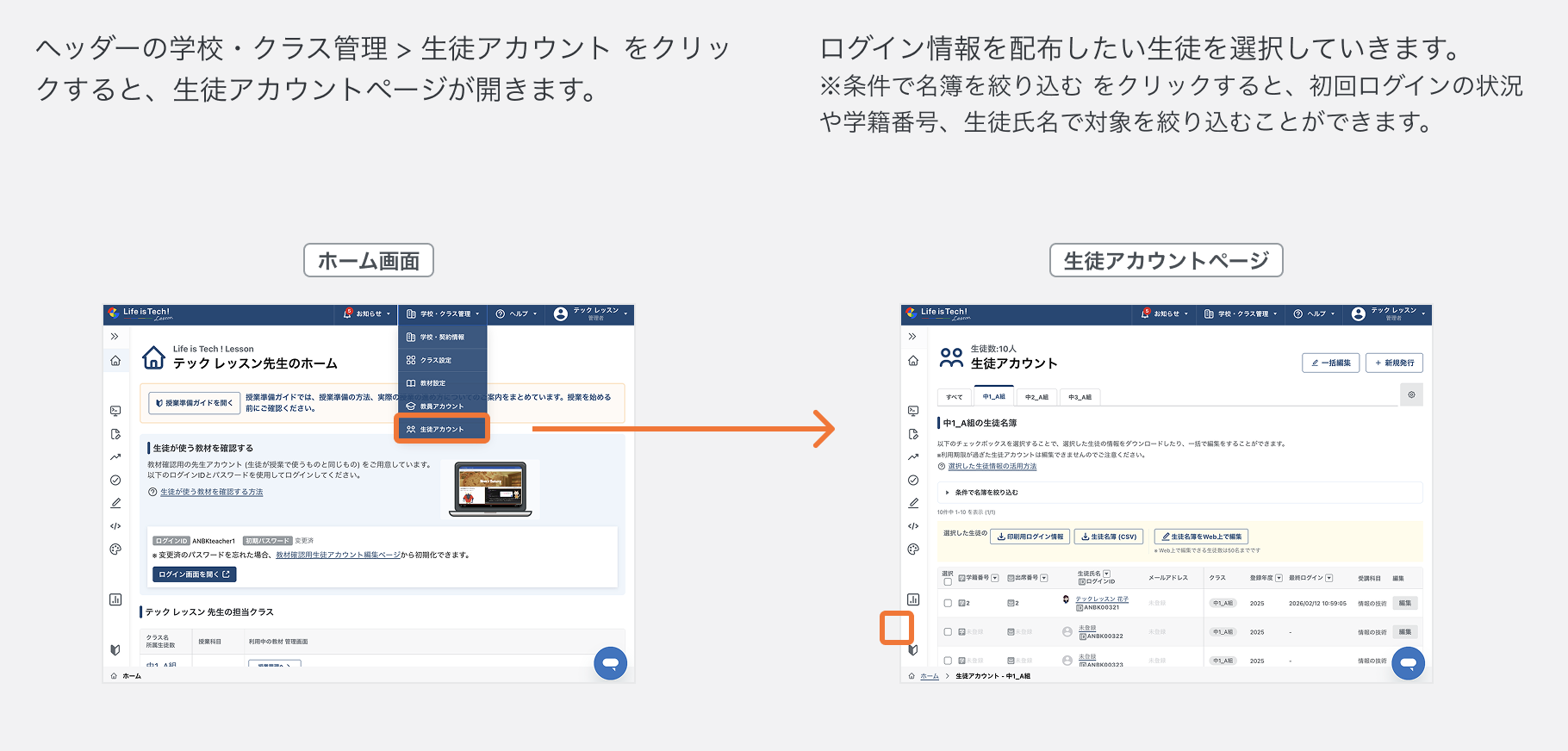Image resolution: width=1568 pixels, height=751 pixels.
Task: Click the palette sidebar icon in the home screen
Action: click(x=115, y=549)
